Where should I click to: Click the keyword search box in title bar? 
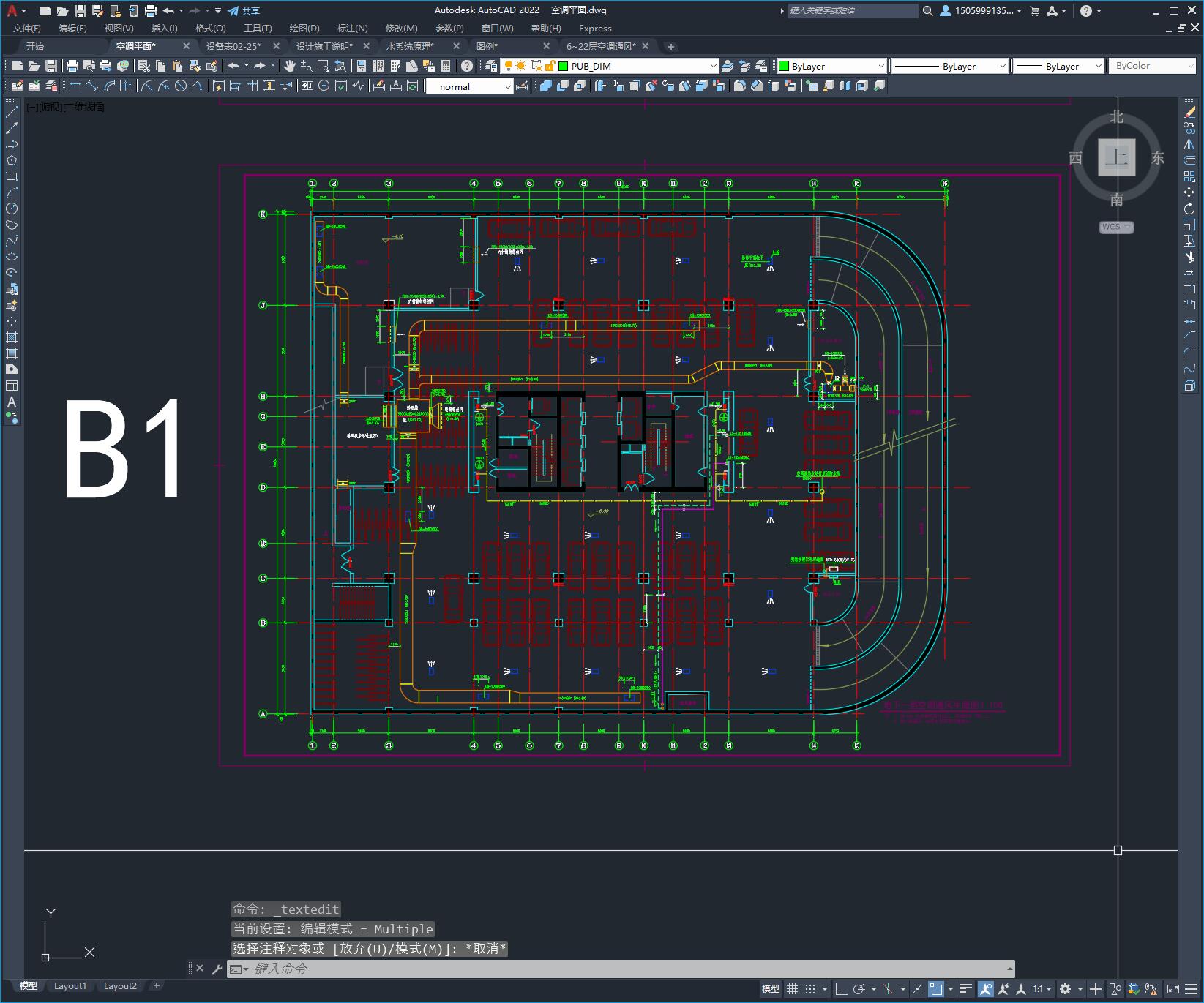click(x=852, y=11)
